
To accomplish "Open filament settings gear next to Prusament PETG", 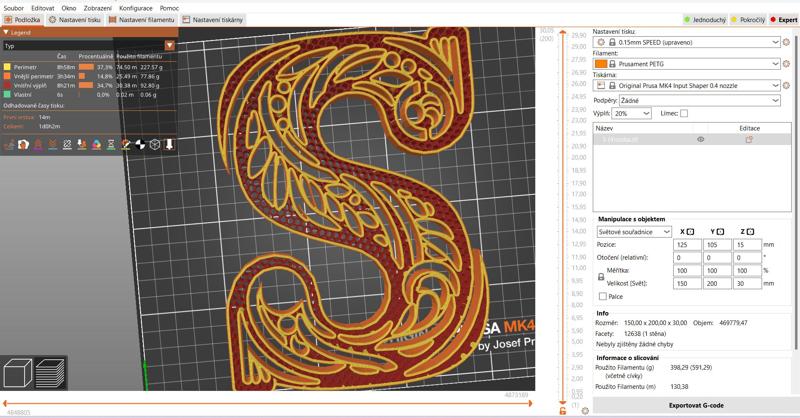I will [786, 64].
